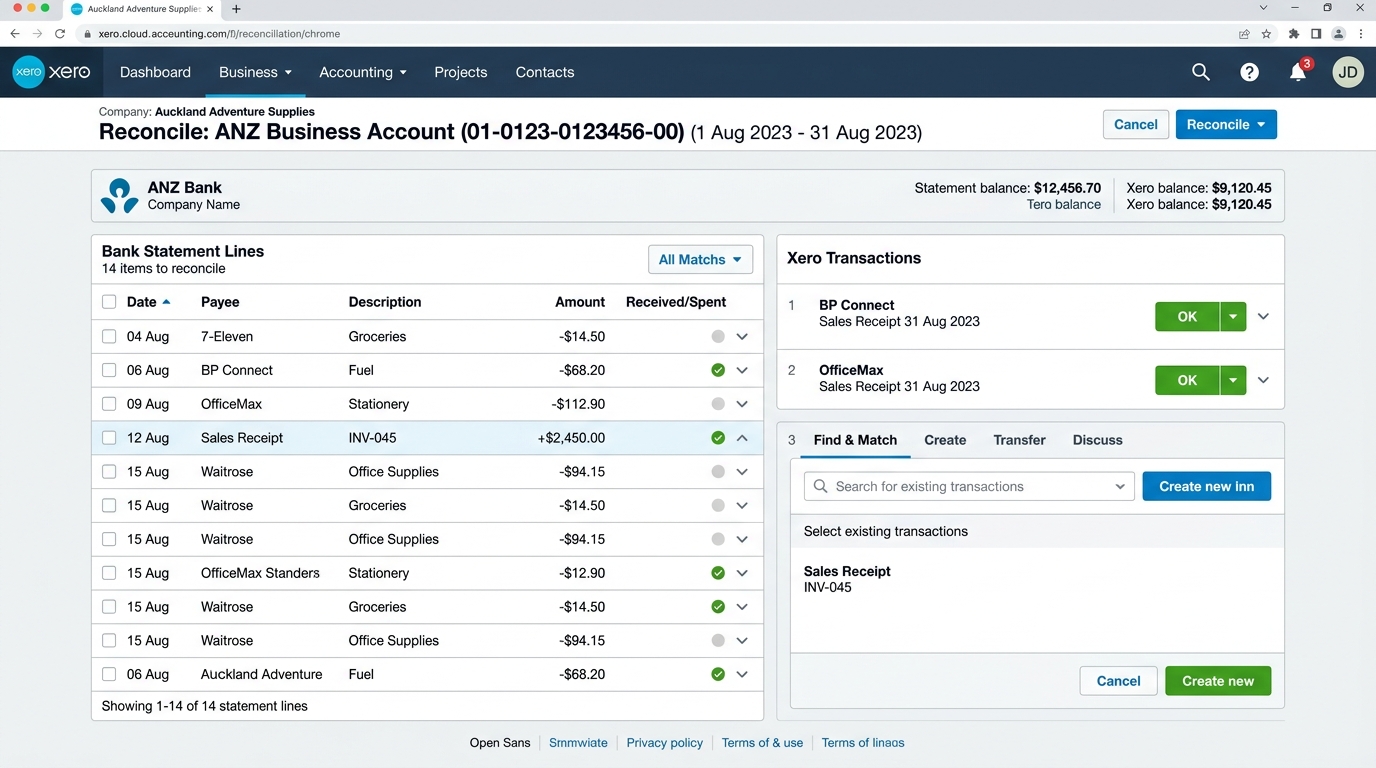Screen dimensions: 1376x768
Task: Open the Dashboard menu item
Action: click(x=155, y=72)
